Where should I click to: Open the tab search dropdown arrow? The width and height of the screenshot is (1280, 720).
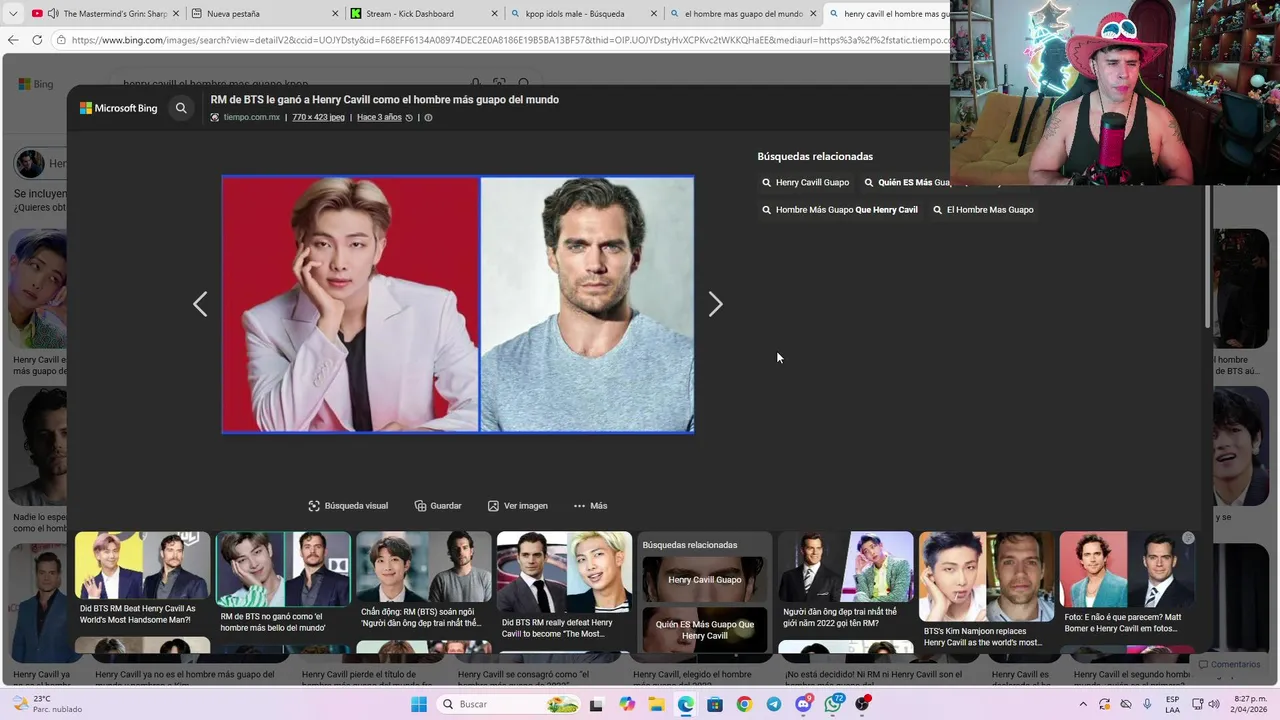click(13, 14)
